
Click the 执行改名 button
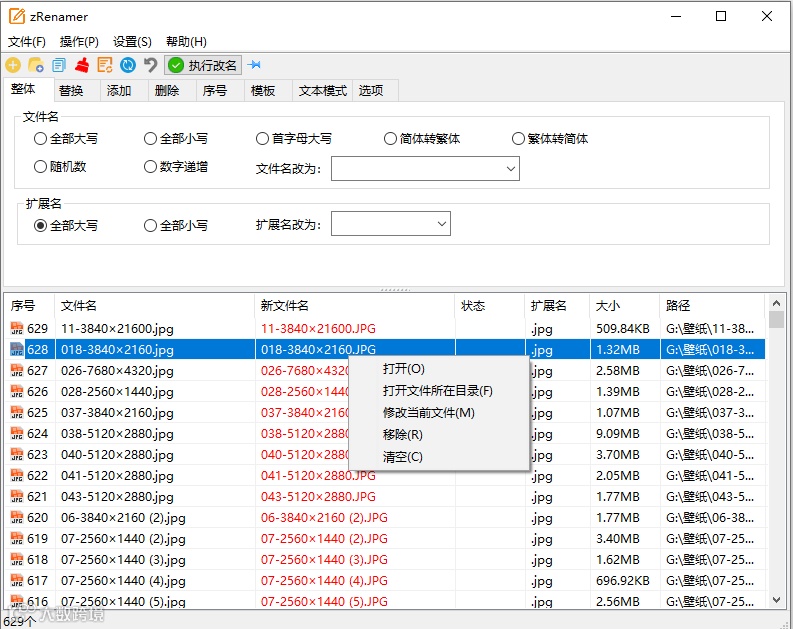click(x=203, y=65)
